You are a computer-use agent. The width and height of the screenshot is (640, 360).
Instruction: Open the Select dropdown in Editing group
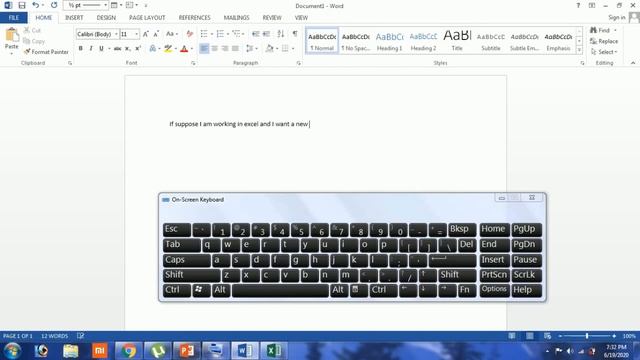604,52
